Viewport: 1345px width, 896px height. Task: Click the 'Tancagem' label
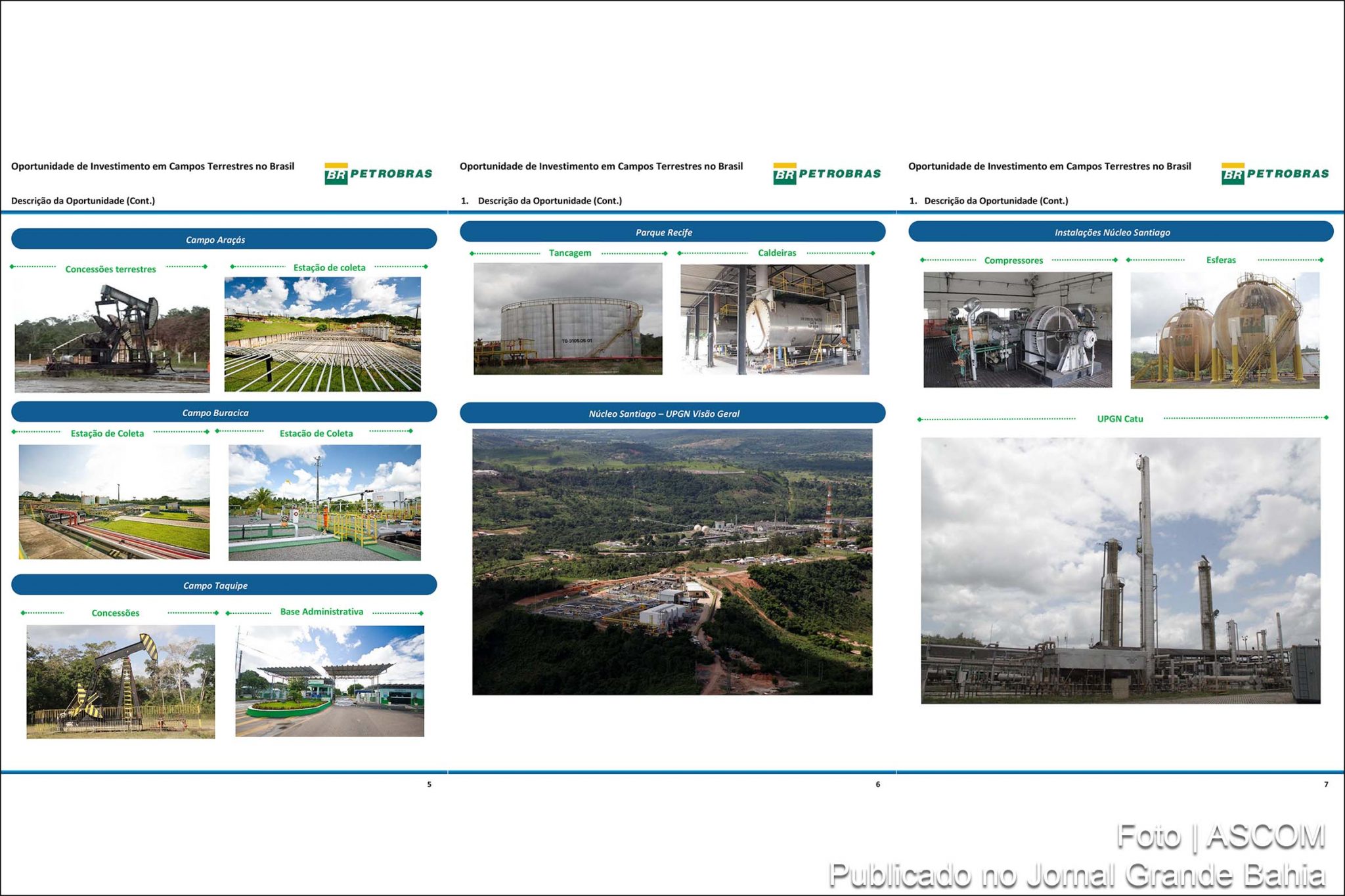coord(570,253)
